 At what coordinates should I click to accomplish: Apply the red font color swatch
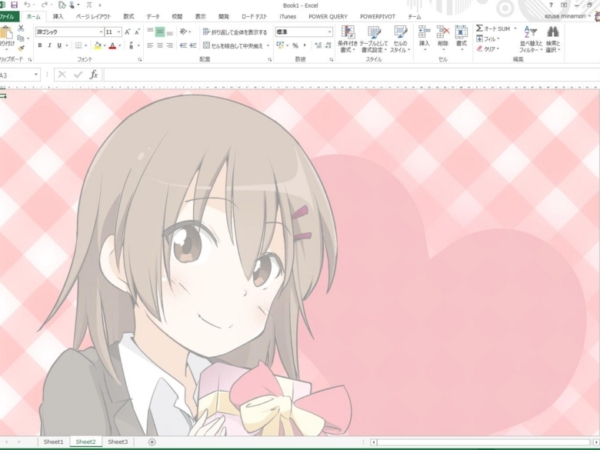pos(112,46)
